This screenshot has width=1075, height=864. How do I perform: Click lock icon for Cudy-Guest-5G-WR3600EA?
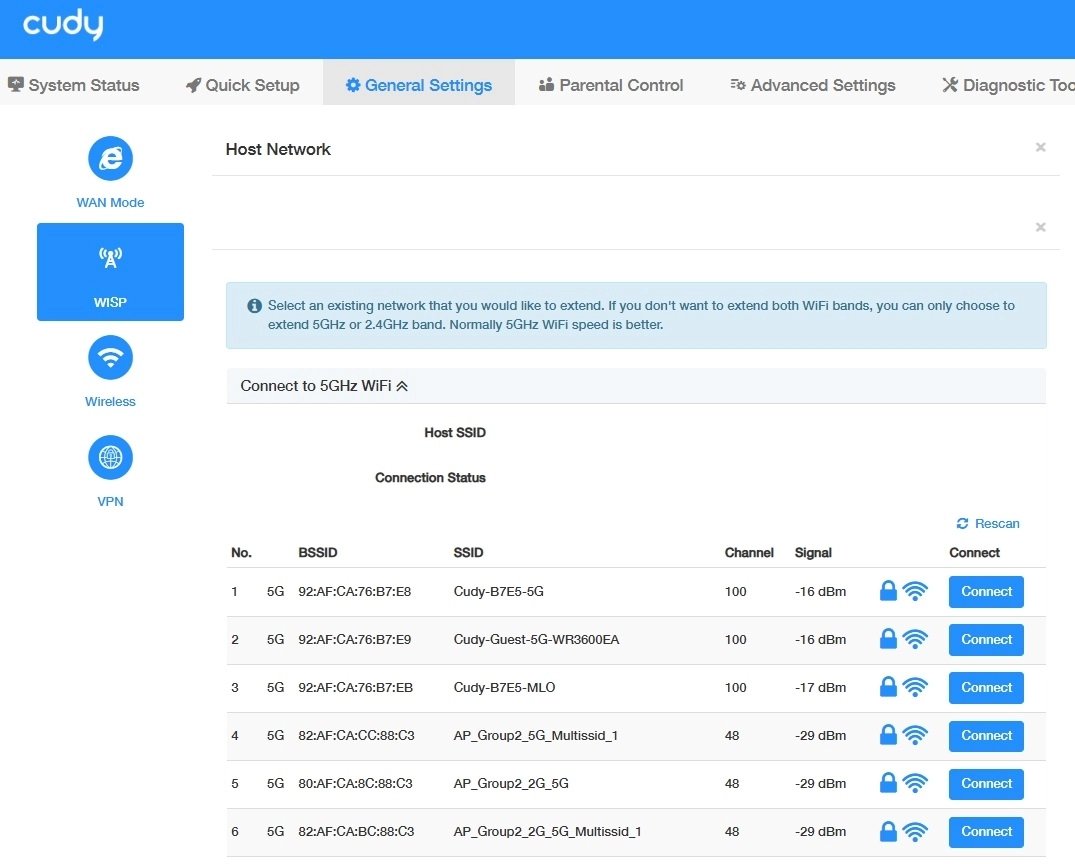click(x=888, y=638)
